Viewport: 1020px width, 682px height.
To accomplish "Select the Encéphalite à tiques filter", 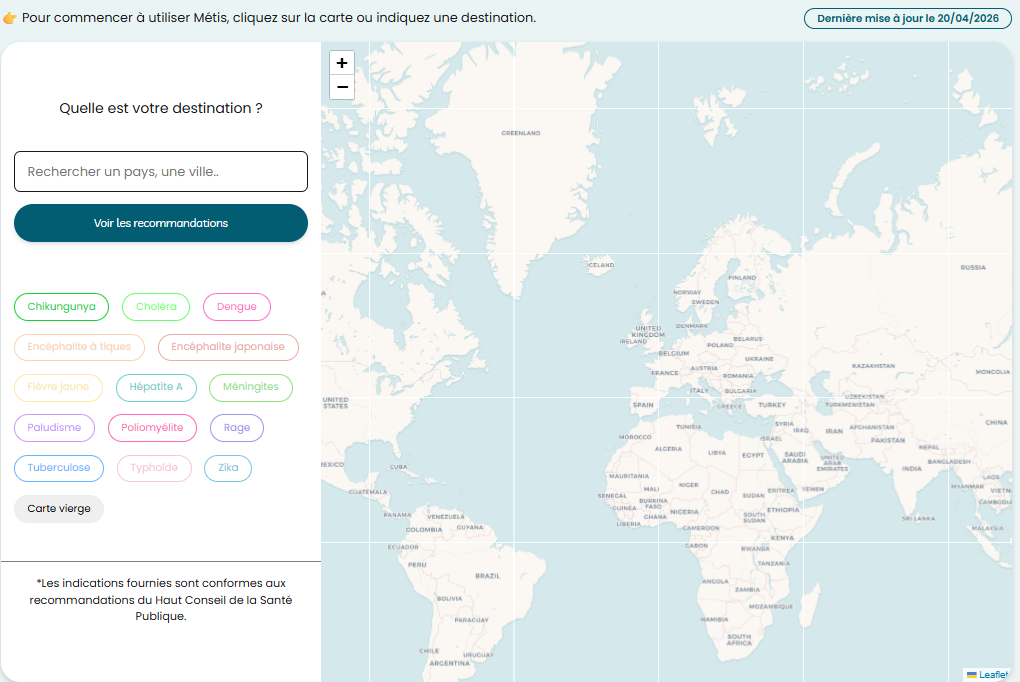I will pos(79,347).
